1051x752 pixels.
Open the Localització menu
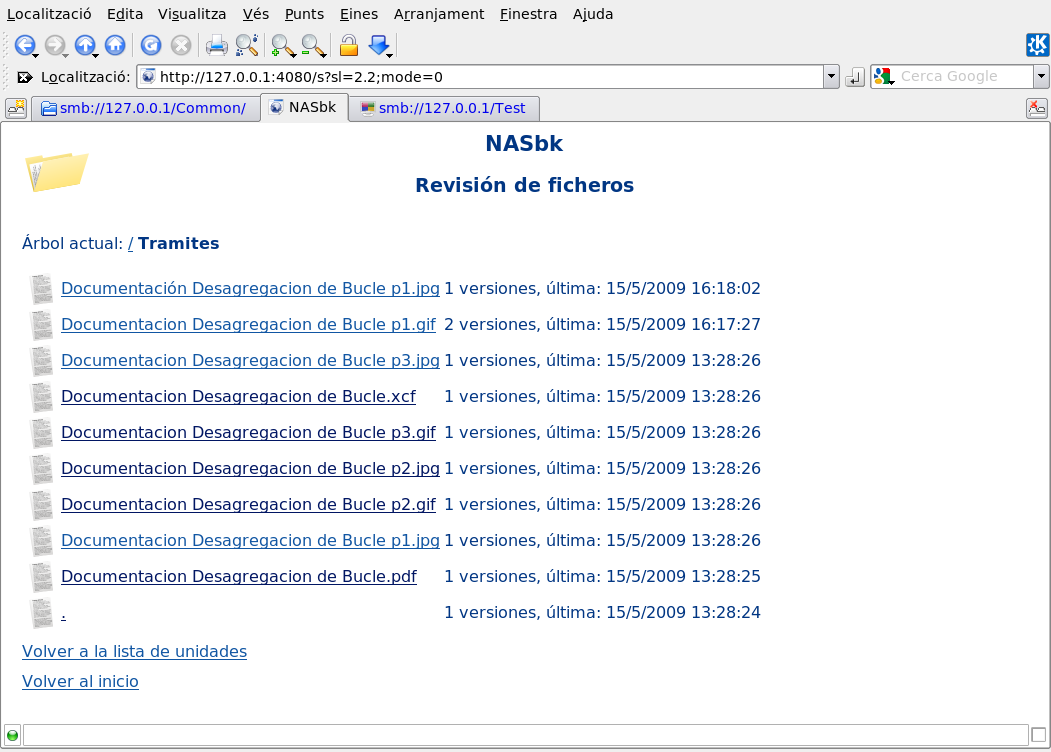tap(49, 14)
